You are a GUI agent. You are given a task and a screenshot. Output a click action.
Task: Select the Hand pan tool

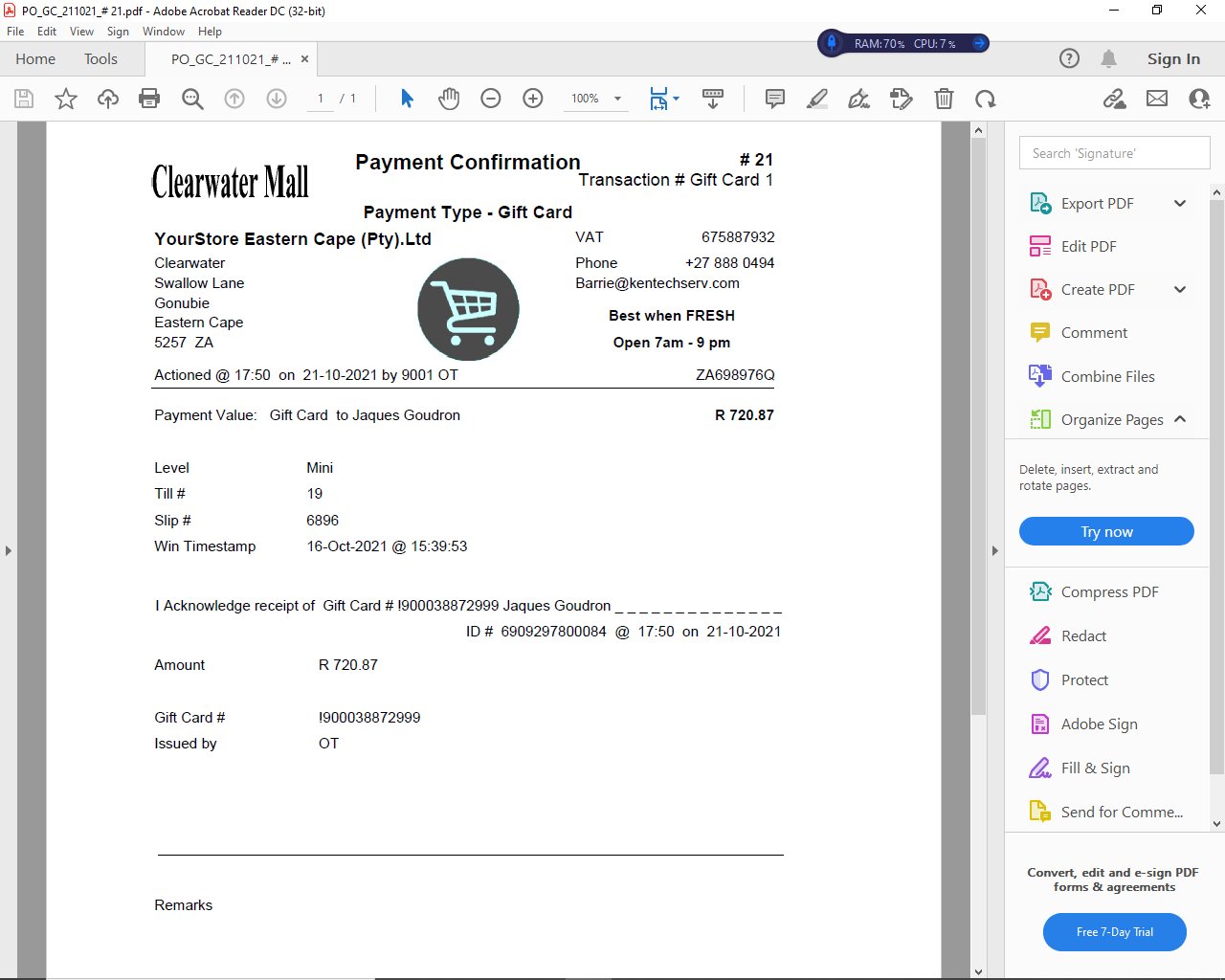point(449,99)
